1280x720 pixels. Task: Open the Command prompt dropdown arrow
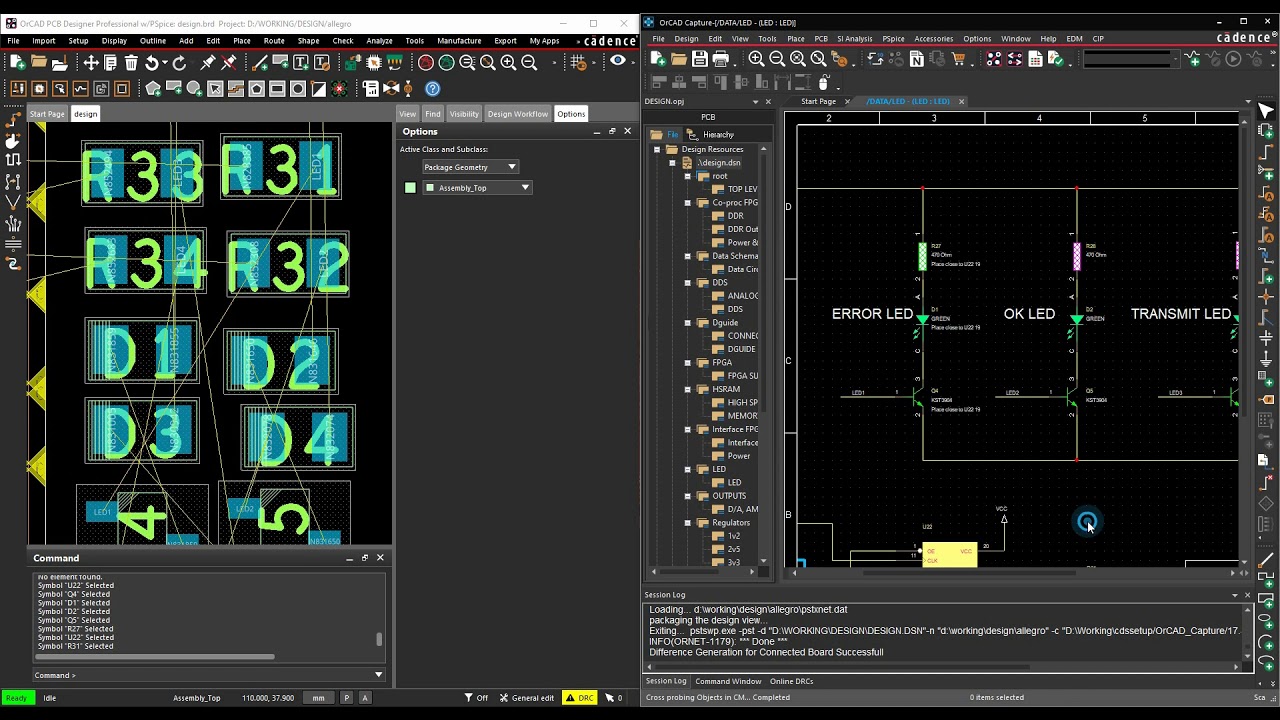click(x=378, y=675)
